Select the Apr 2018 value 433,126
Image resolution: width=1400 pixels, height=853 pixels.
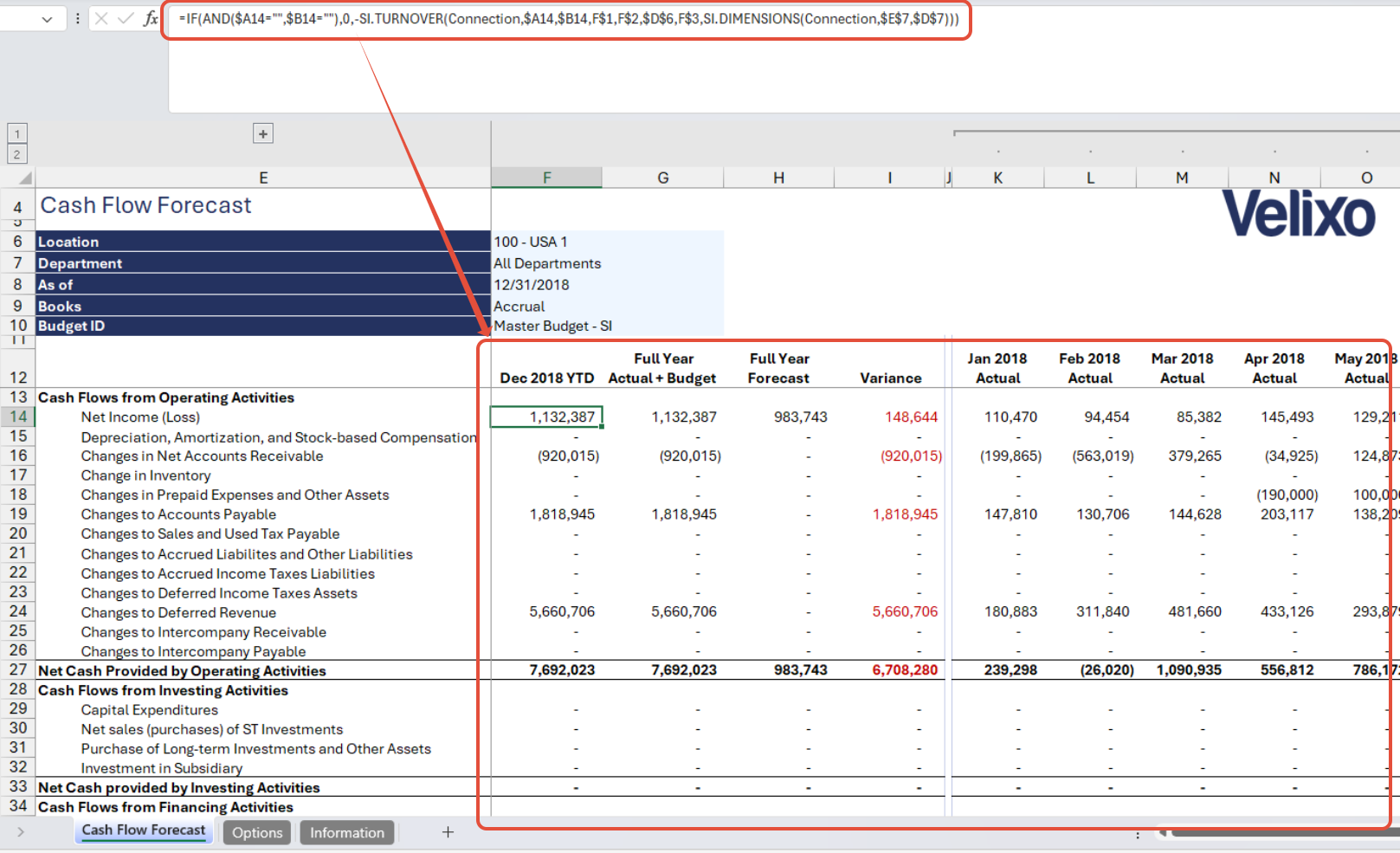1287,612
